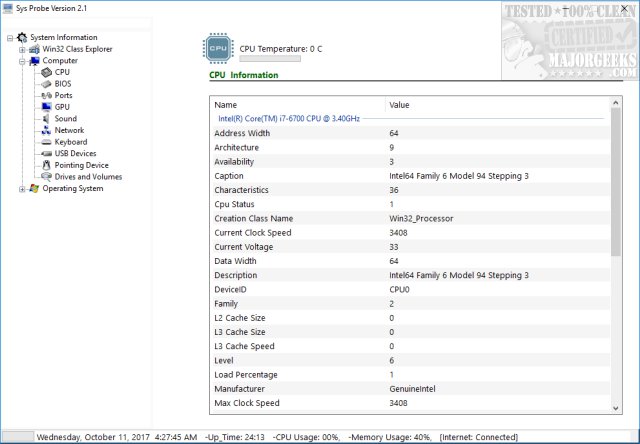Select the BIOS chip icon
640x444 pixels.
click(x=46, y=84)
